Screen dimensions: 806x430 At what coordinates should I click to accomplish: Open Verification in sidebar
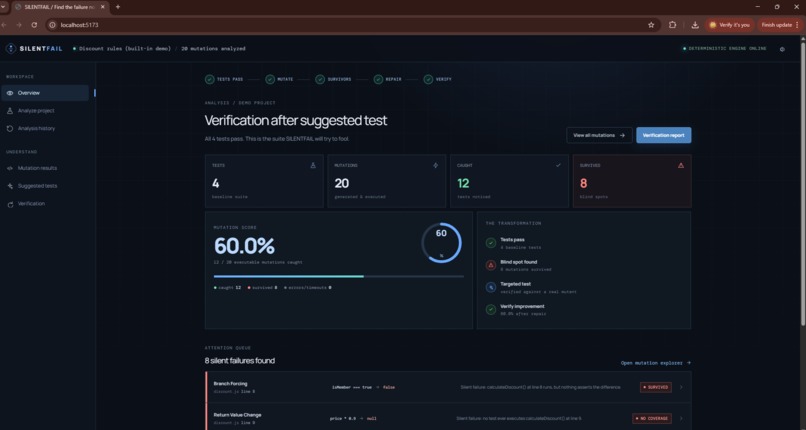tap(45, 204)
